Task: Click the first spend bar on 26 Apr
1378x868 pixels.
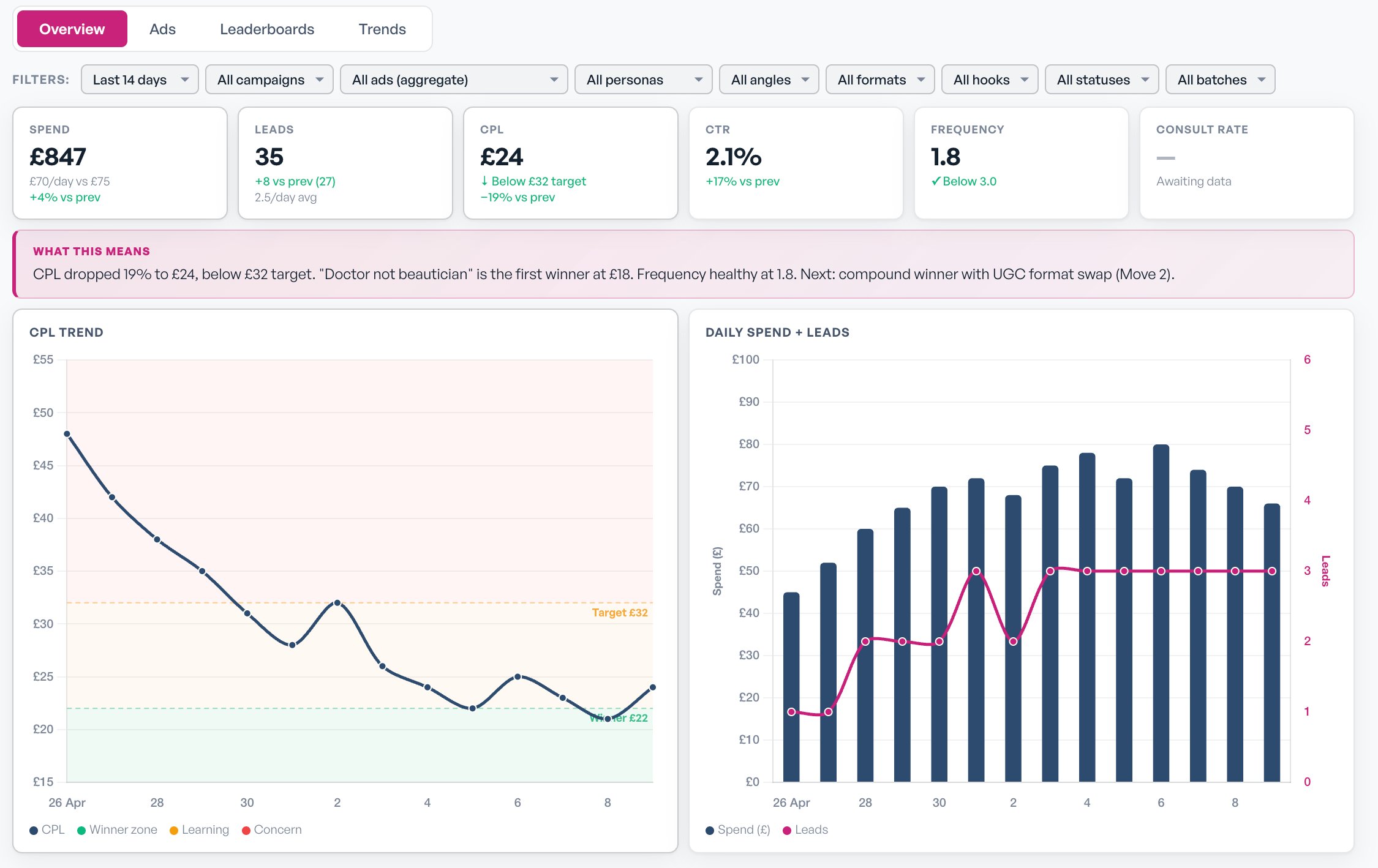Action: coord(791,687)
